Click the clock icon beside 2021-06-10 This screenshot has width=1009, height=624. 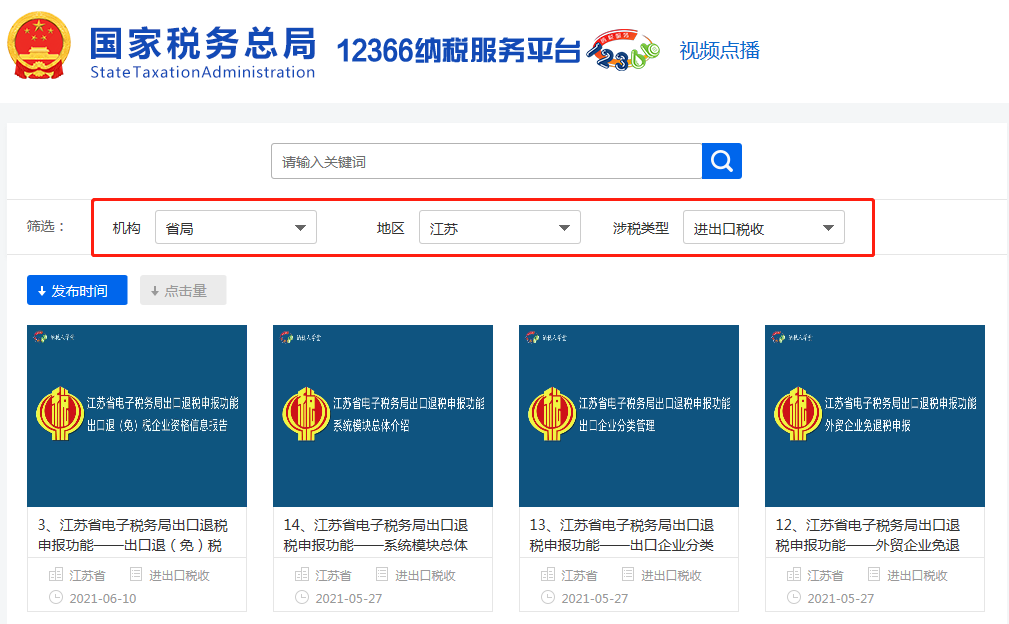(x=56, y=597)
